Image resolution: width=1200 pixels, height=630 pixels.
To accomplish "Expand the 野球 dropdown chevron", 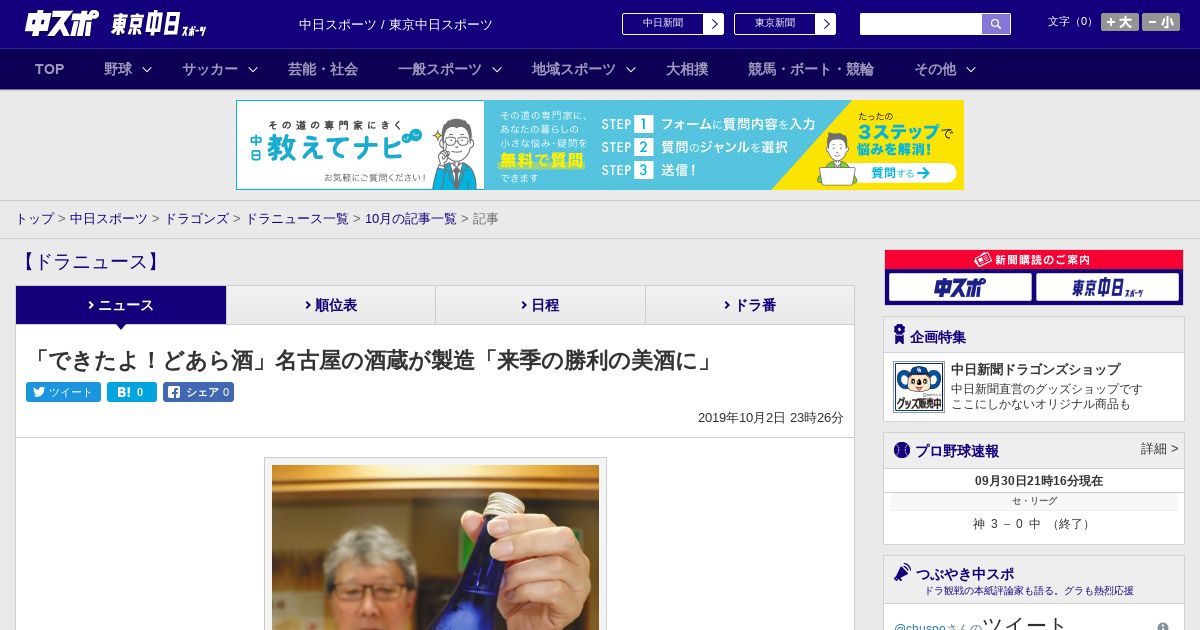I will 147,69.
